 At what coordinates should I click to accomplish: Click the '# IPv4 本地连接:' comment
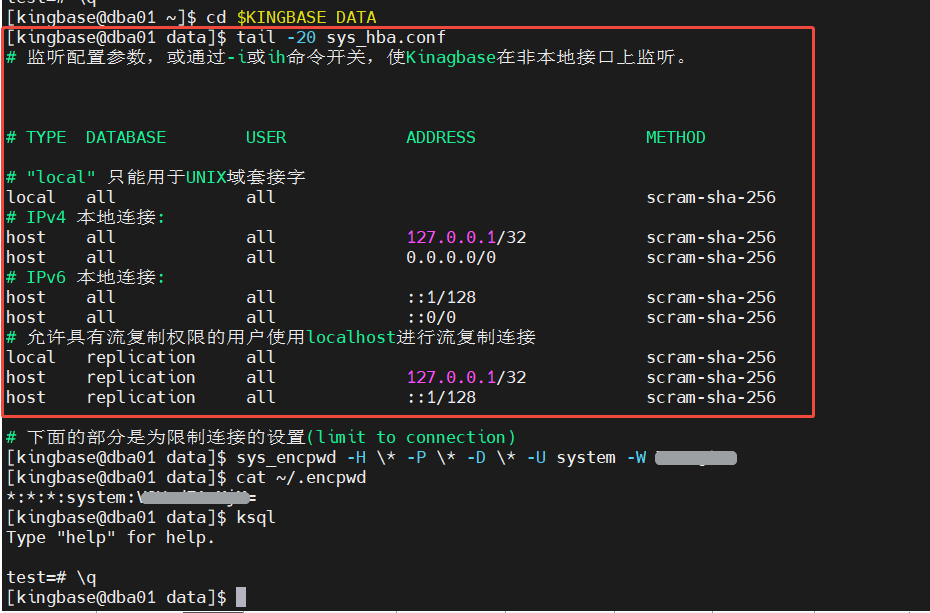86,217
